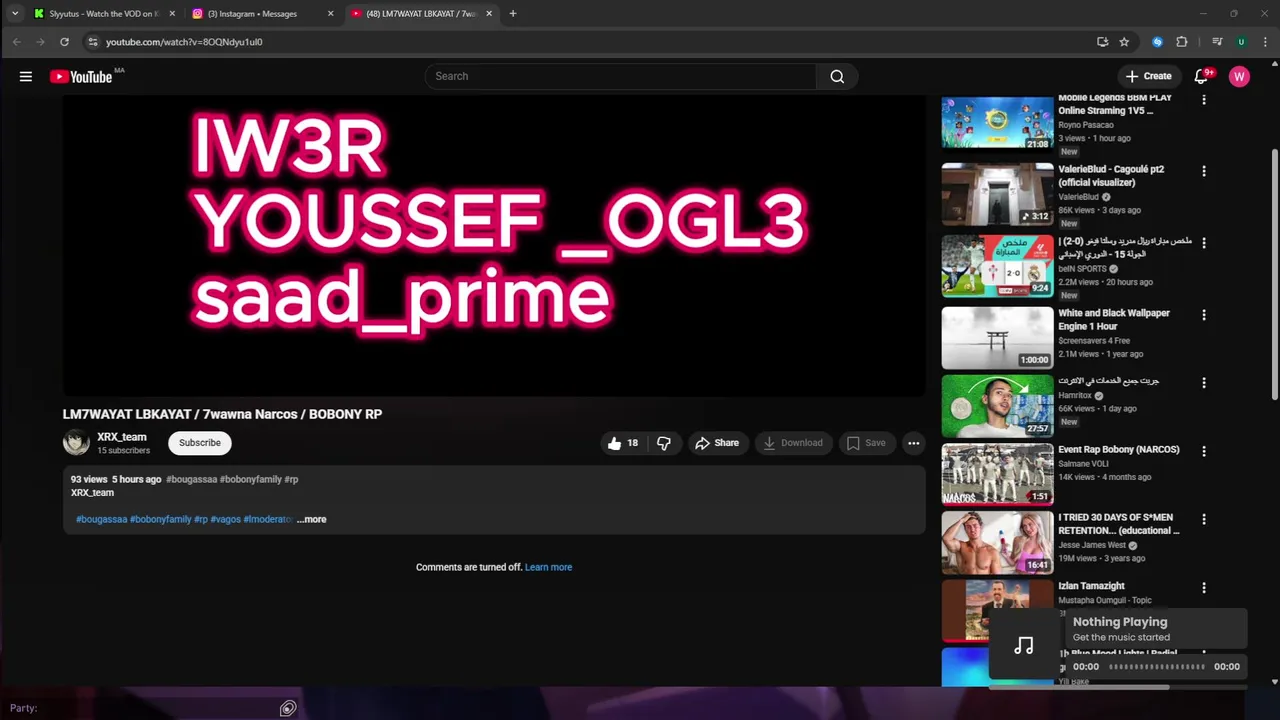Open the YouTube hamburger guide menu
The width and height of the screenshot is (1280, 720).
26,76
